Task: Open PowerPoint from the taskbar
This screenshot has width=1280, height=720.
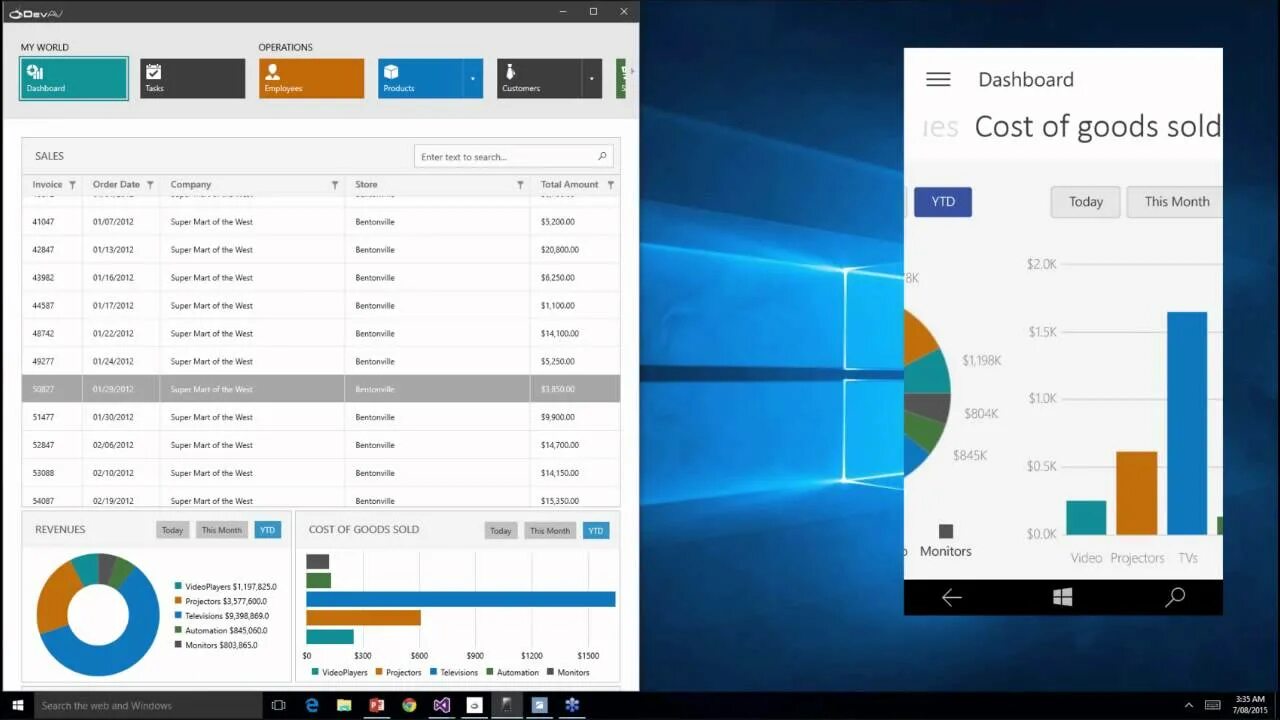Action: (376, 705)
